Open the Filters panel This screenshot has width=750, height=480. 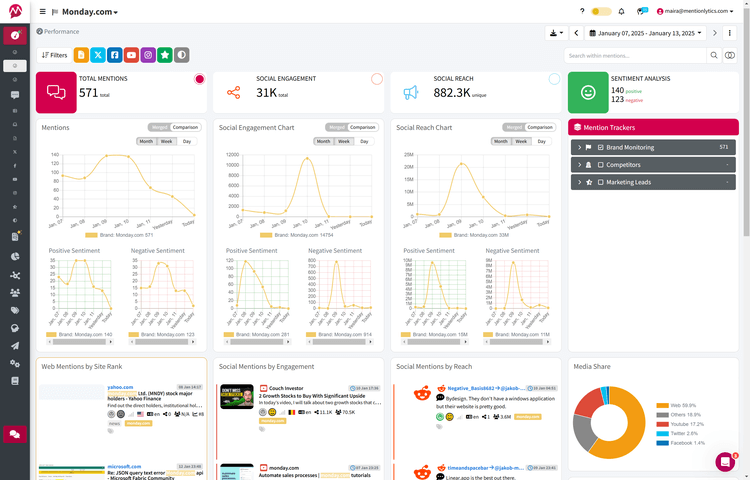(x=55, y=55)
